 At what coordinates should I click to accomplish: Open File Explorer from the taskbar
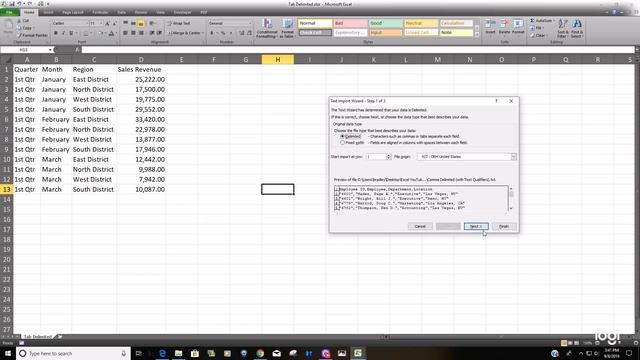[x=178, y=353]
